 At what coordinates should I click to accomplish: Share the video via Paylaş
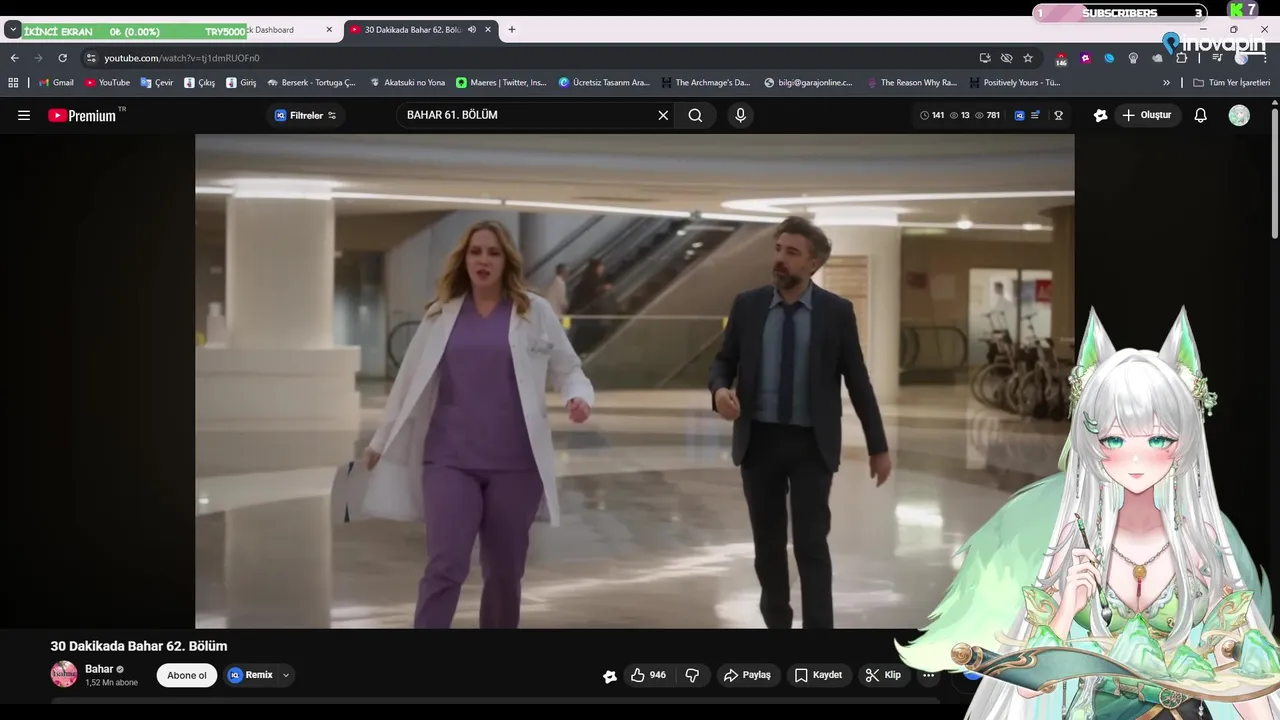pos(747,675)
